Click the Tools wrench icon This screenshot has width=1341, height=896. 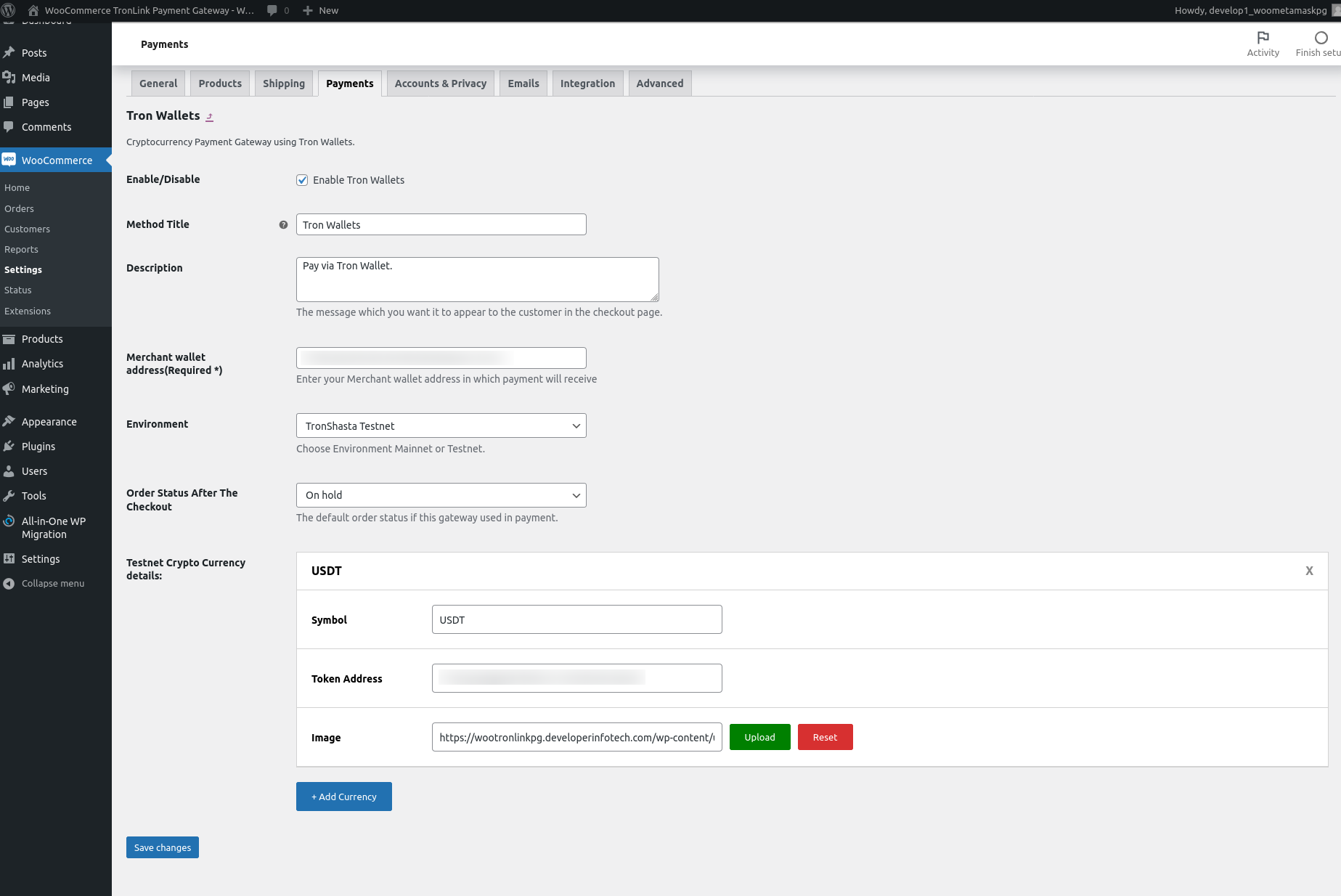click(9, 495)
